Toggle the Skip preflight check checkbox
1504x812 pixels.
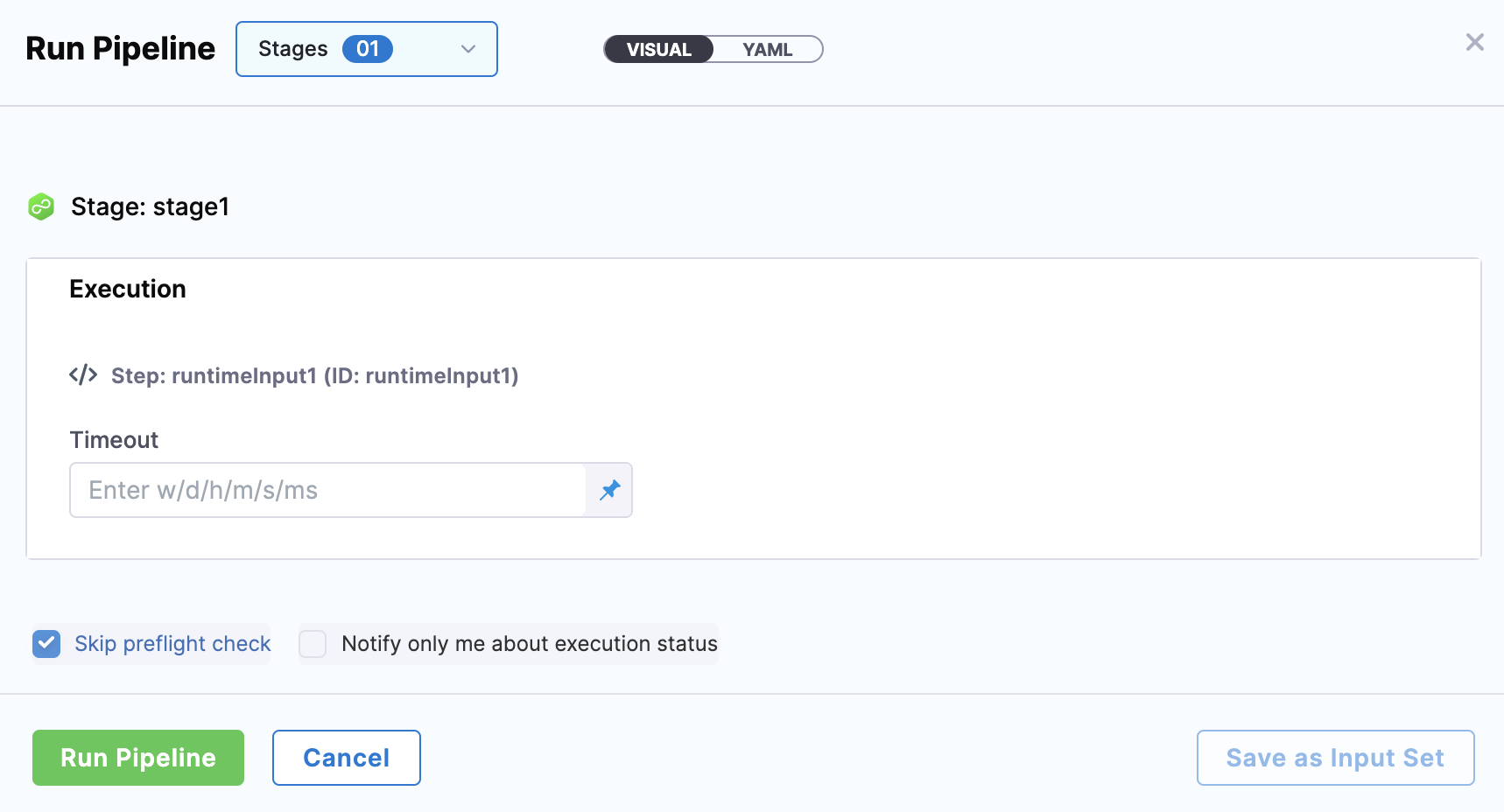click(46, 644)
